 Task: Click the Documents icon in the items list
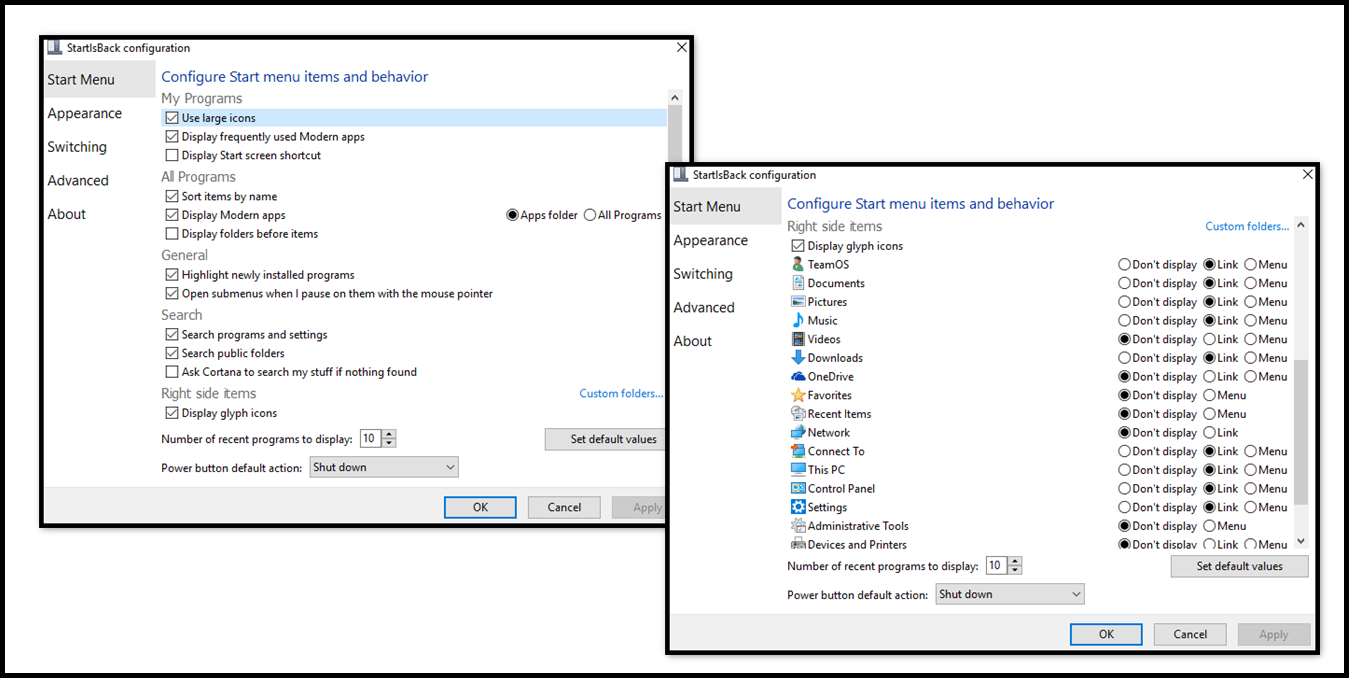pos(798,283)
